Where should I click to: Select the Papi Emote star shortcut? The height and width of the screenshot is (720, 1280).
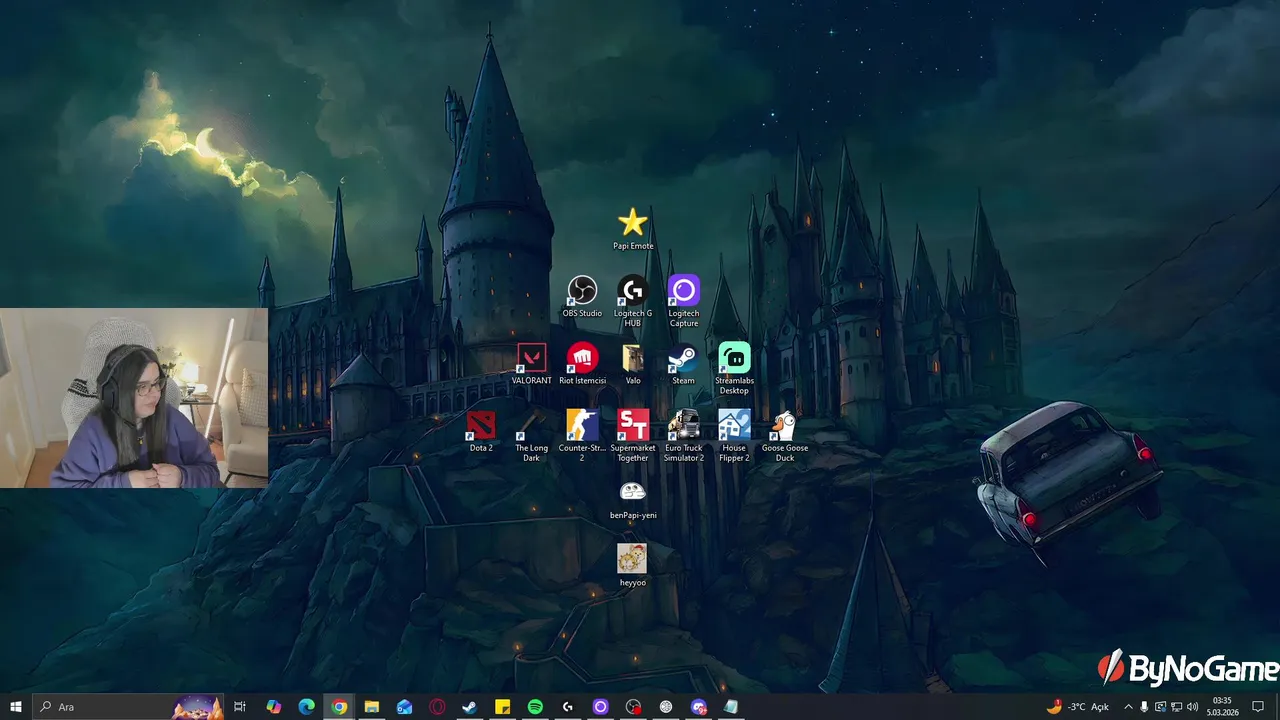[633, 228]
